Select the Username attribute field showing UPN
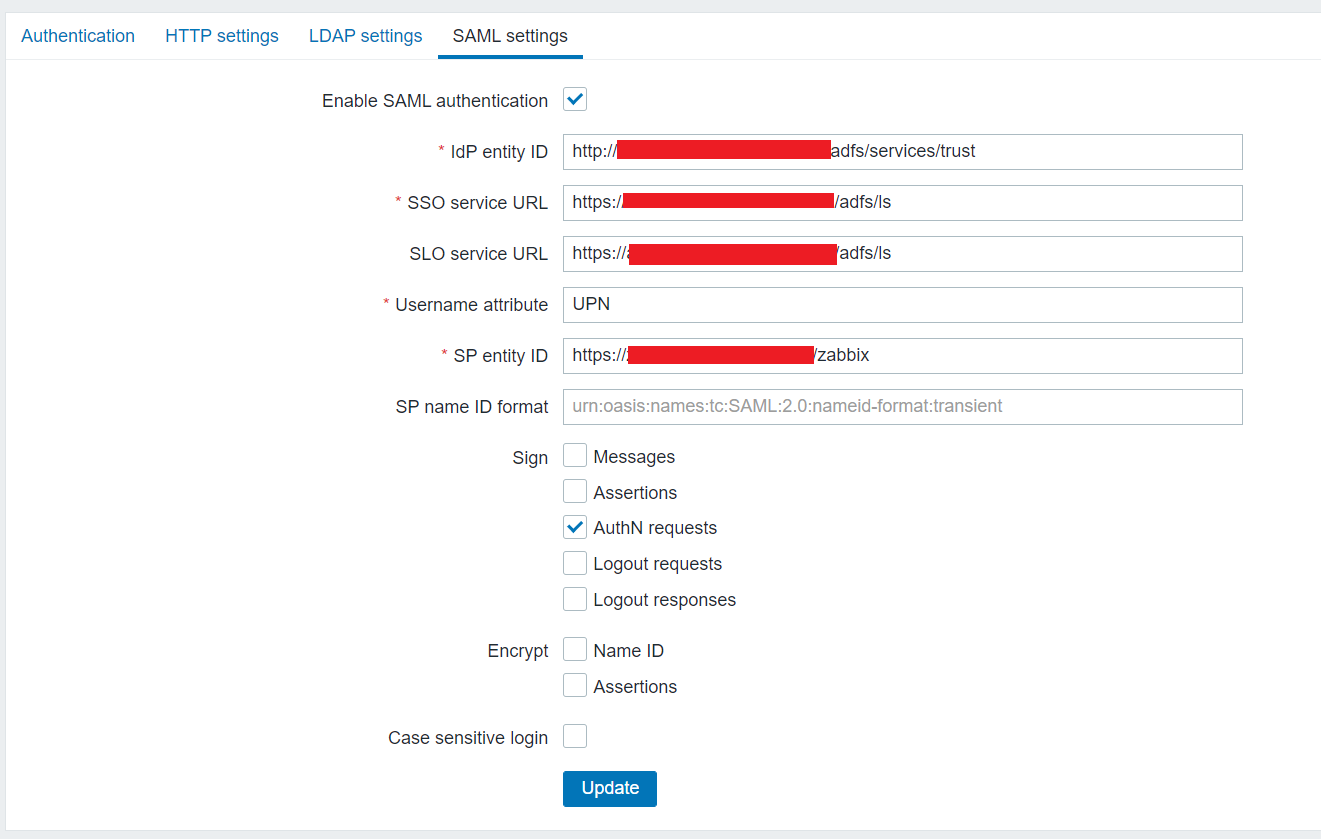Viewport: 1321px width, 839px height. click(x=900, y=304)
